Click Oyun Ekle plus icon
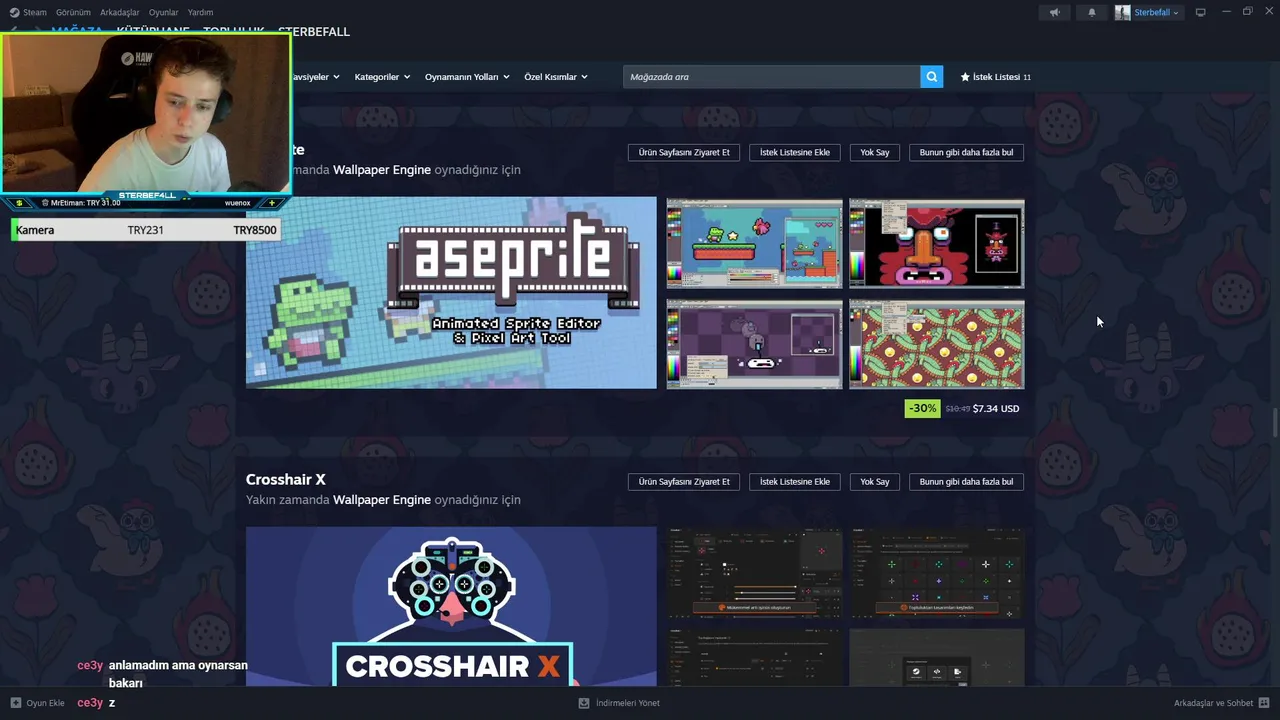The image size is (1280, 720). [15, 703]
